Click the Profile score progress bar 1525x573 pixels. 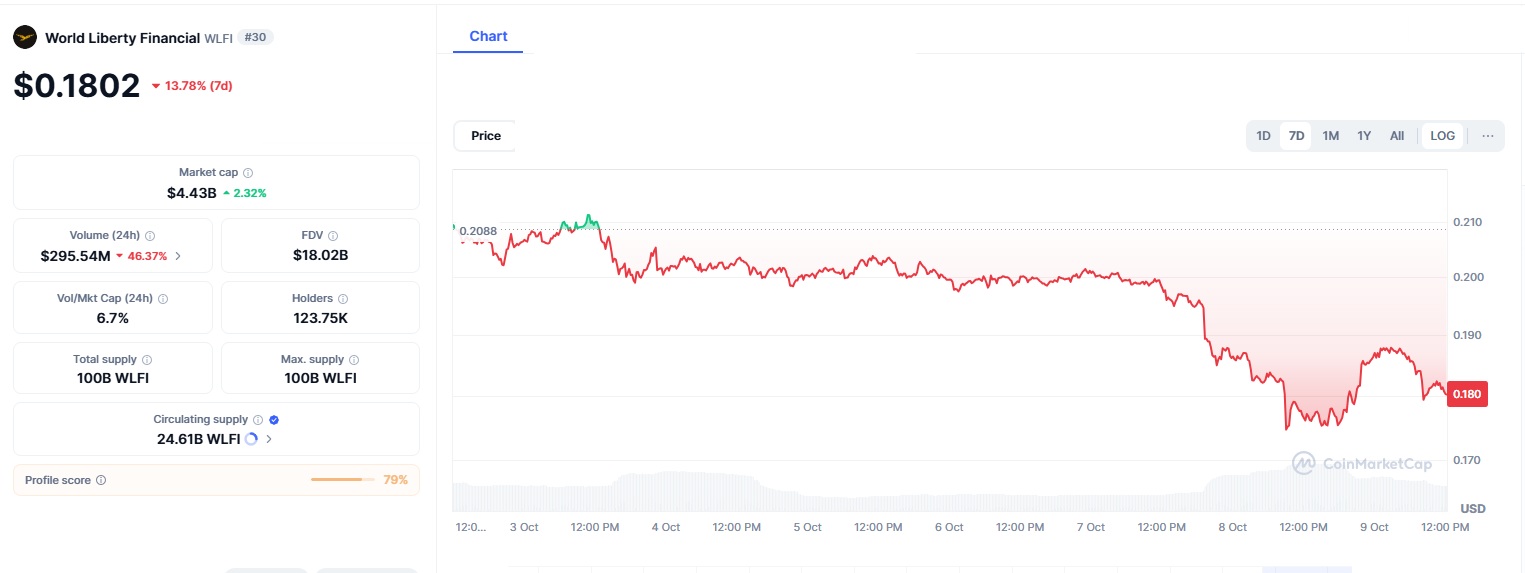coord(342,480)
